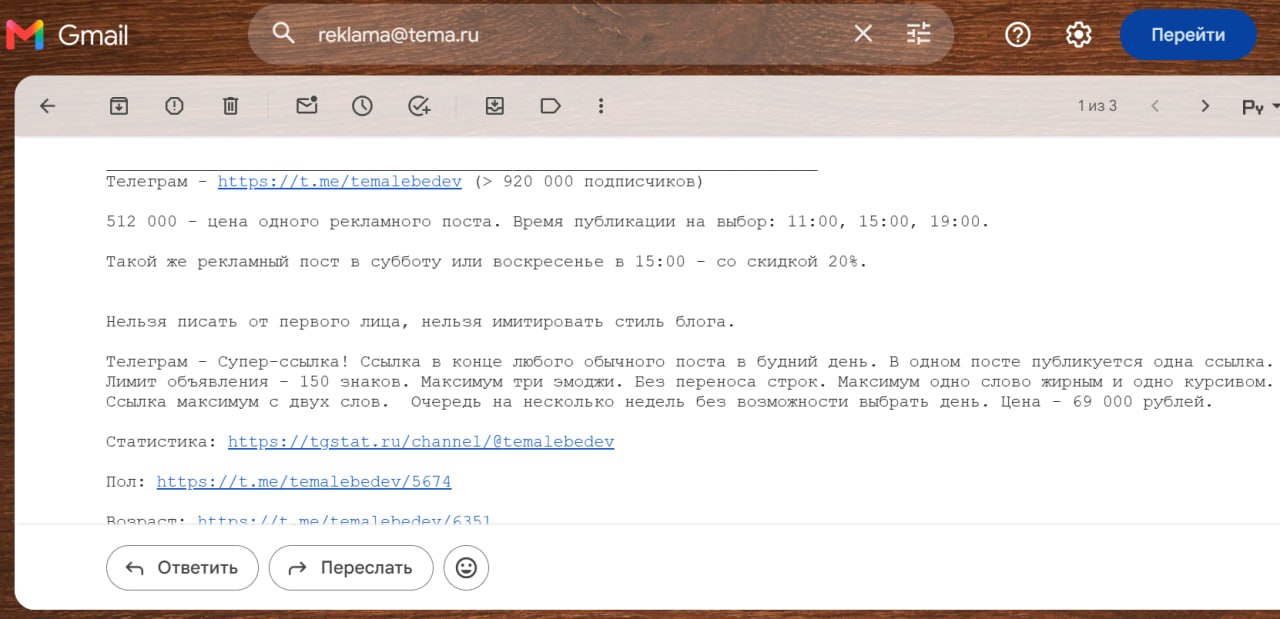Viewport: 1280px width, 619px height.
Task: Report this email as spam
Action: click(175, 106)
